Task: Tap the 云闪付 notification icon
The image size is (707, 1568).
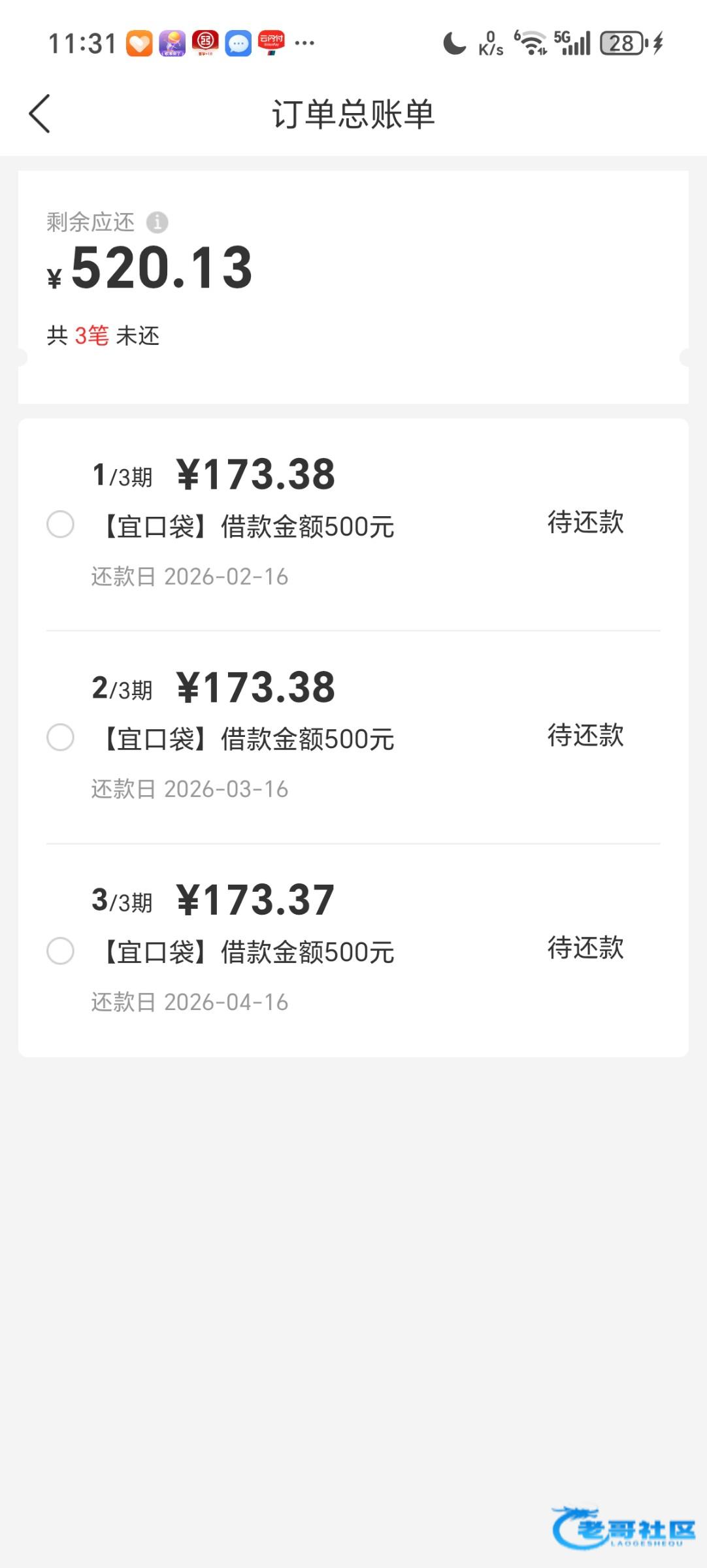Action: 271,43
